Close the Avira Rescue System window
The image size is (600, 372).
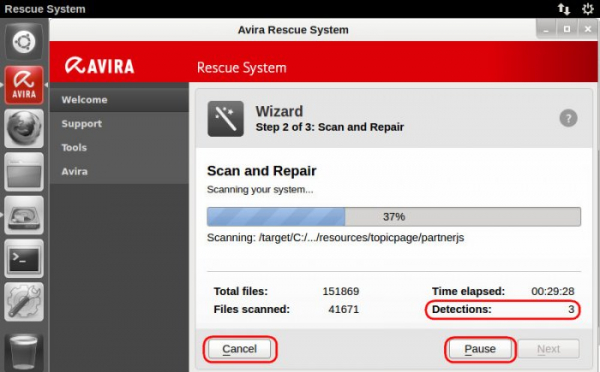point(588,29)
